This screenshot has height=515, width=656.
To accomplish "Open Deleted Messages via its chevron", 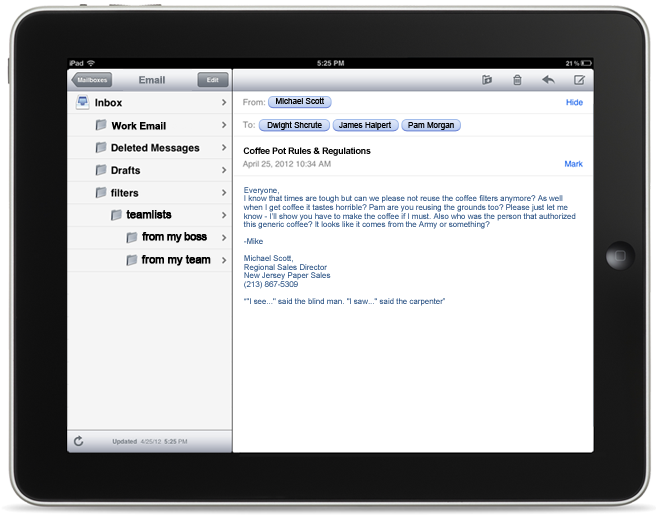I will coord(224,147).
